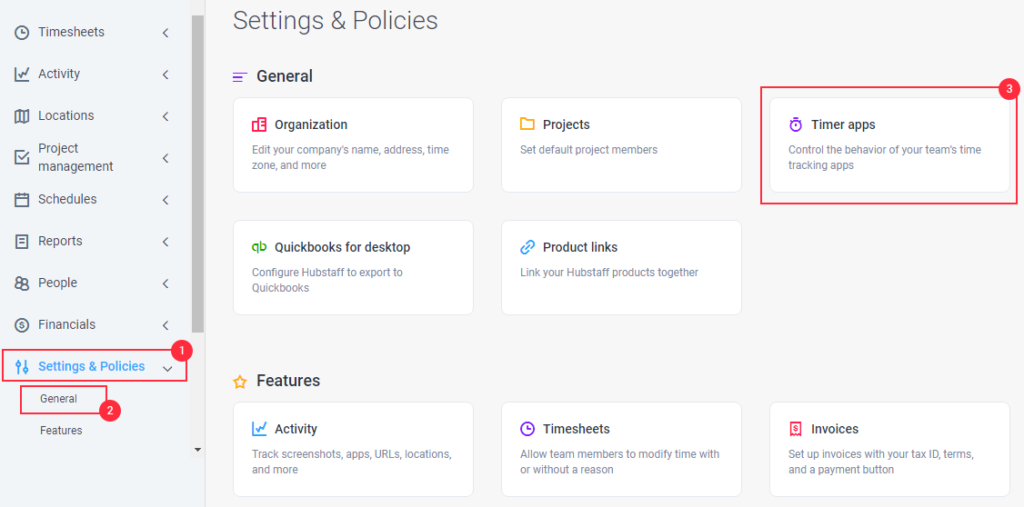This screenshot has height=507, width=1024.
Task: Select General under Settings & Policies
Action: tap(59, 399)
